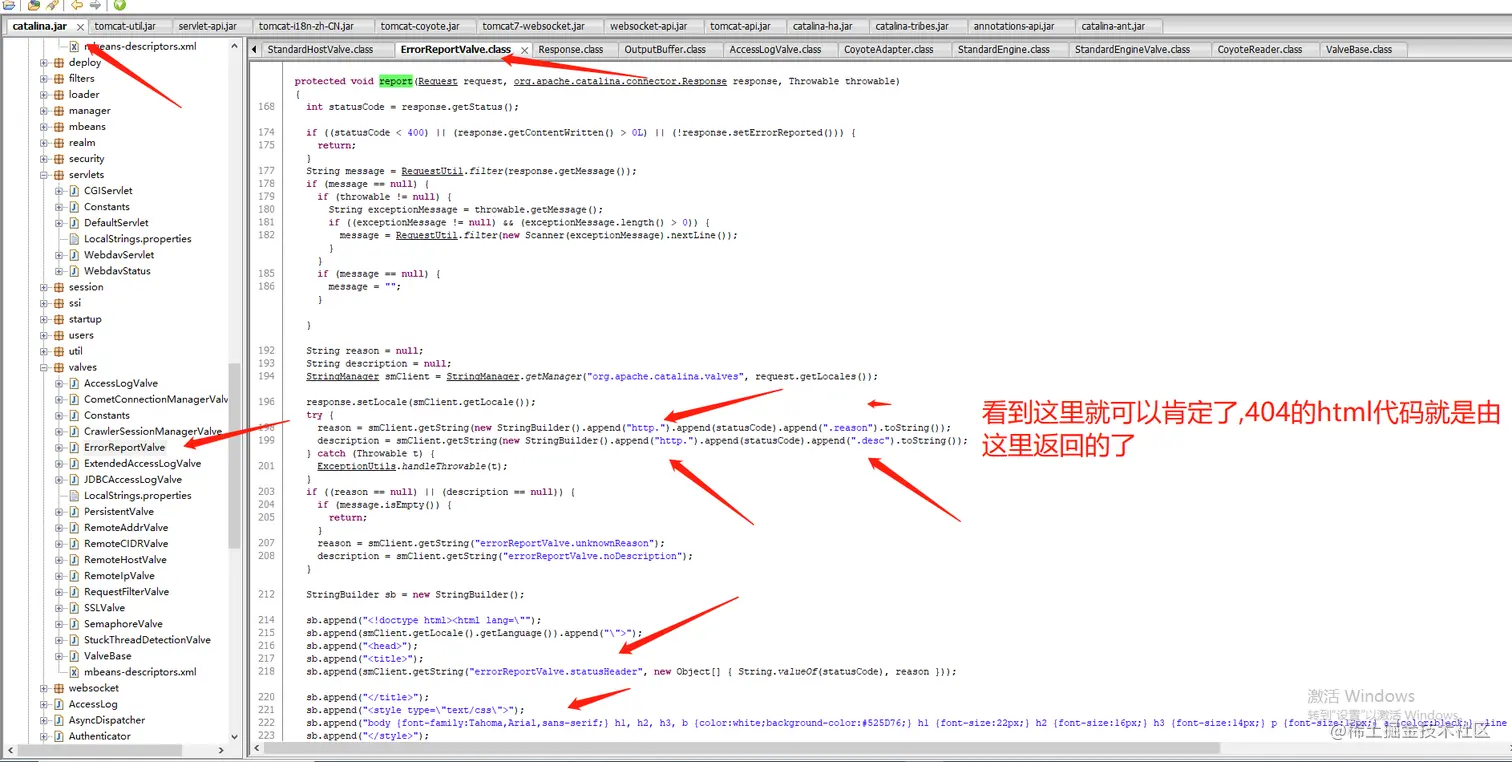Click the green update-check toolbar icon
Screen dimensions: 1512x762
(x=119, y=6)
